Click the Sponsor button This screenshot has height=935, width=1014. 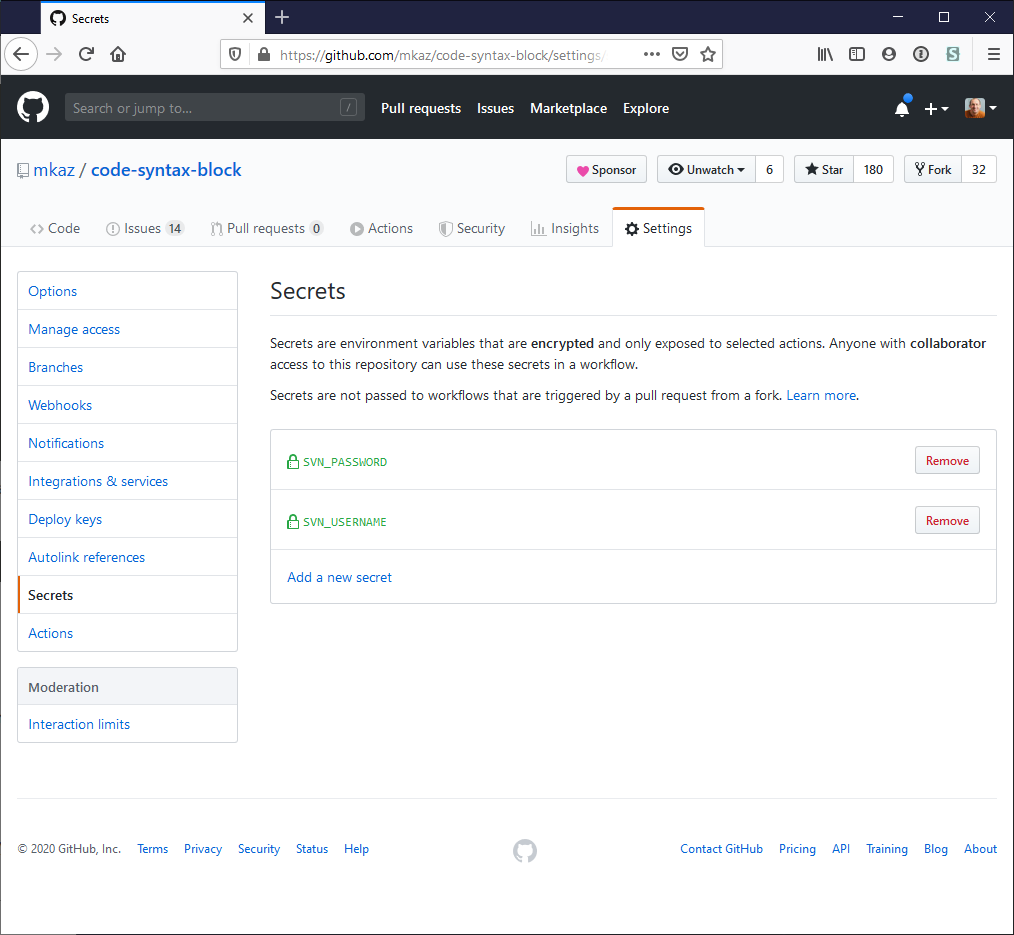coord(607,169)
